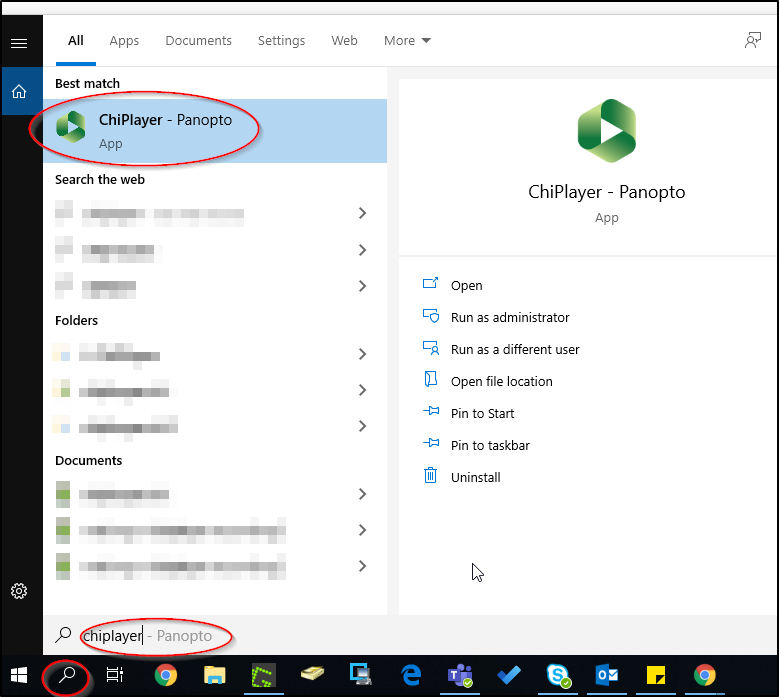The height and width of the screenshot is (697, 779).
Task: Choose Run as administrator
Action: (510, 317)
